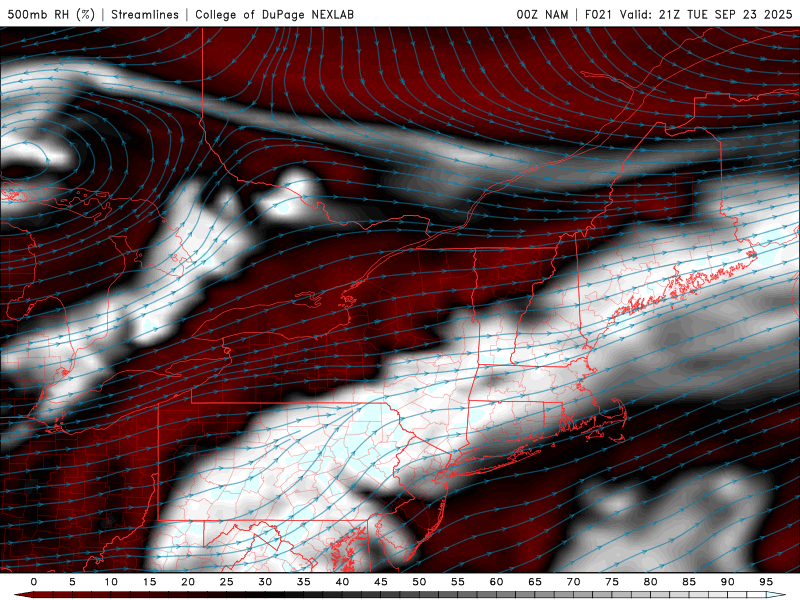
Task: Click the 'F021' forecast hour label
Action: point(598,14)
